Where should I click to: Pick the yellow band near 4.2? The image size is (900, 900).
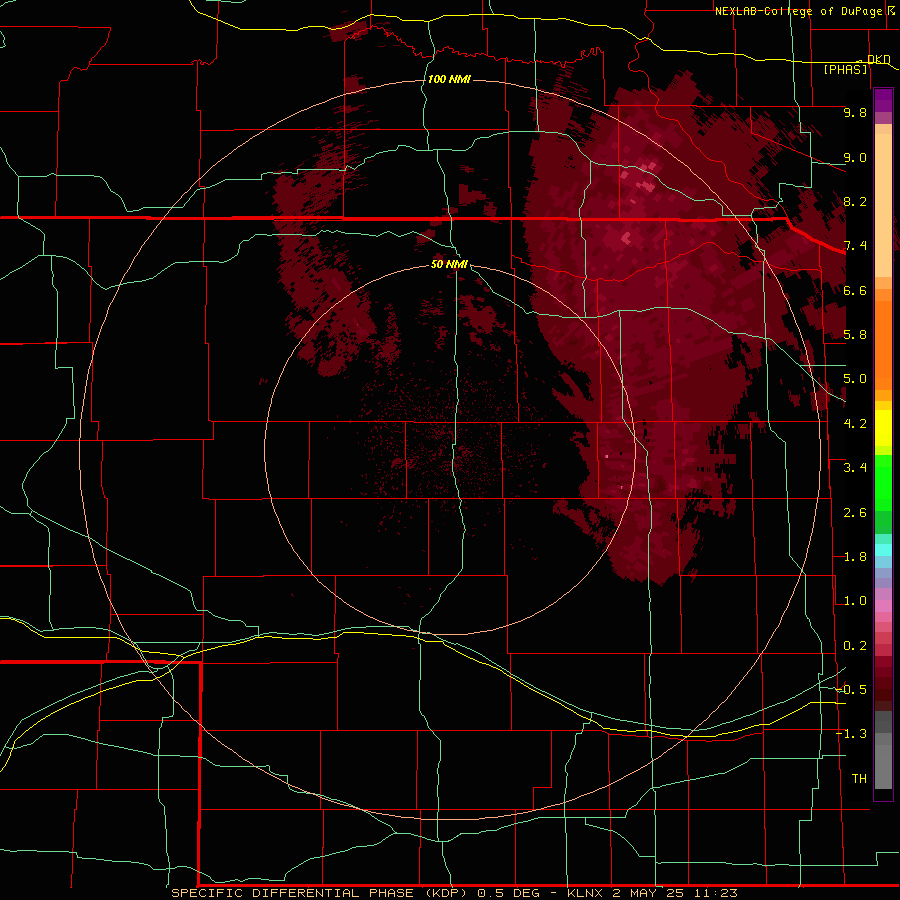click(883, 428)
